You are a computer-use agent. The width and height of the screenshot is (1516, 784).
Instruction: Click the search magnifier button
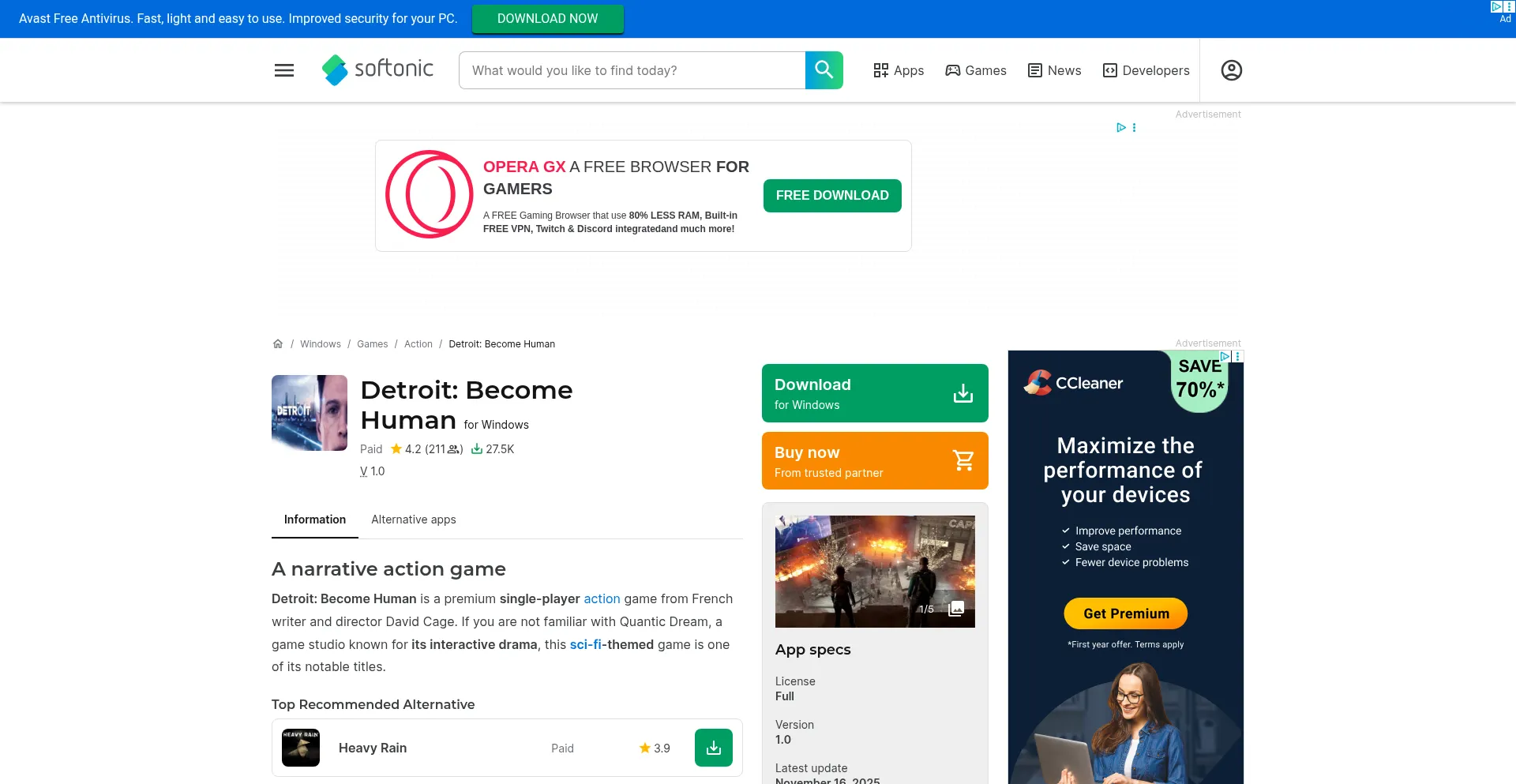[824, 70]
